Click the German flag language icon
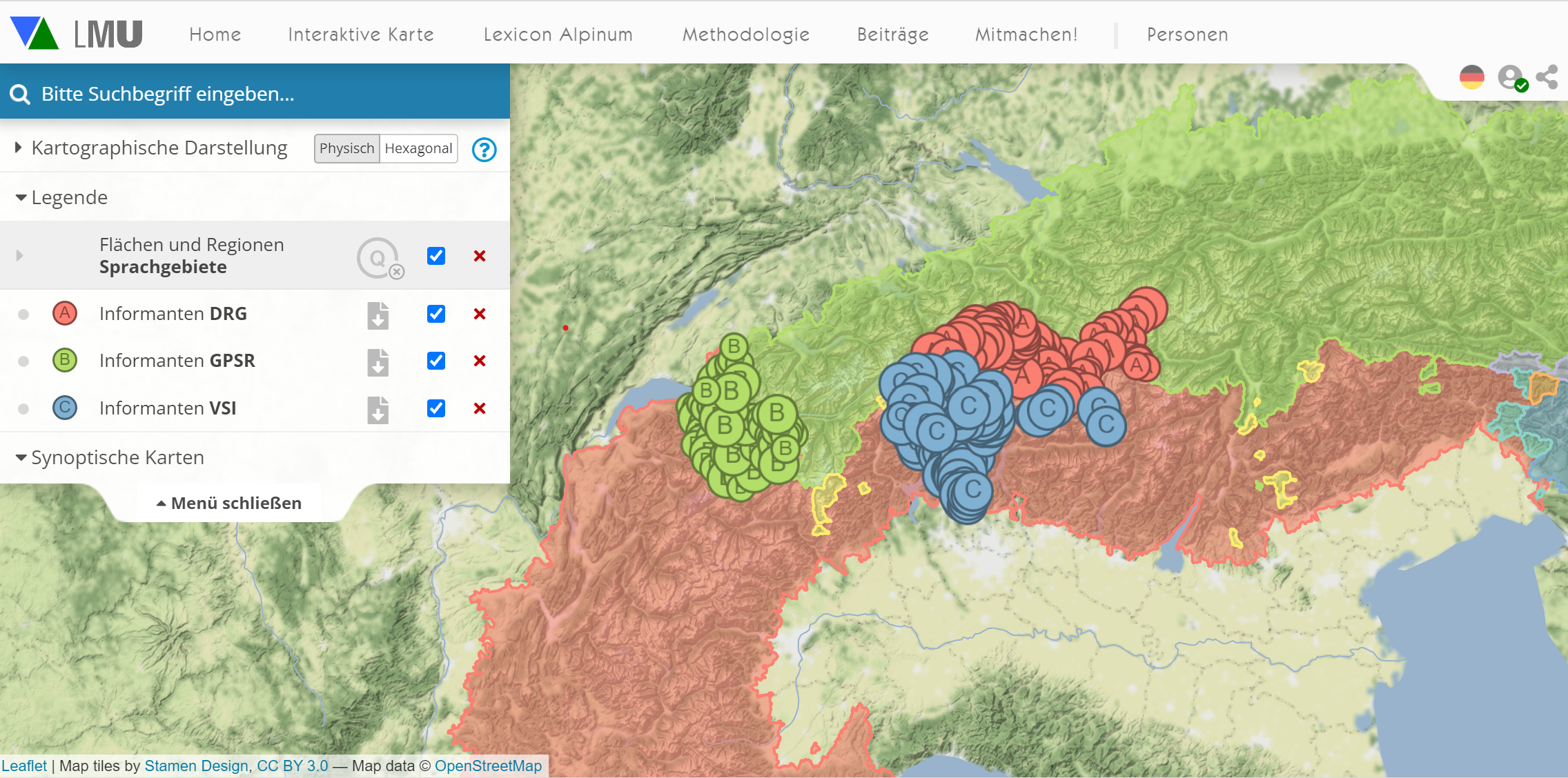Screen dimensions: 1568x778 [1471, 77]
